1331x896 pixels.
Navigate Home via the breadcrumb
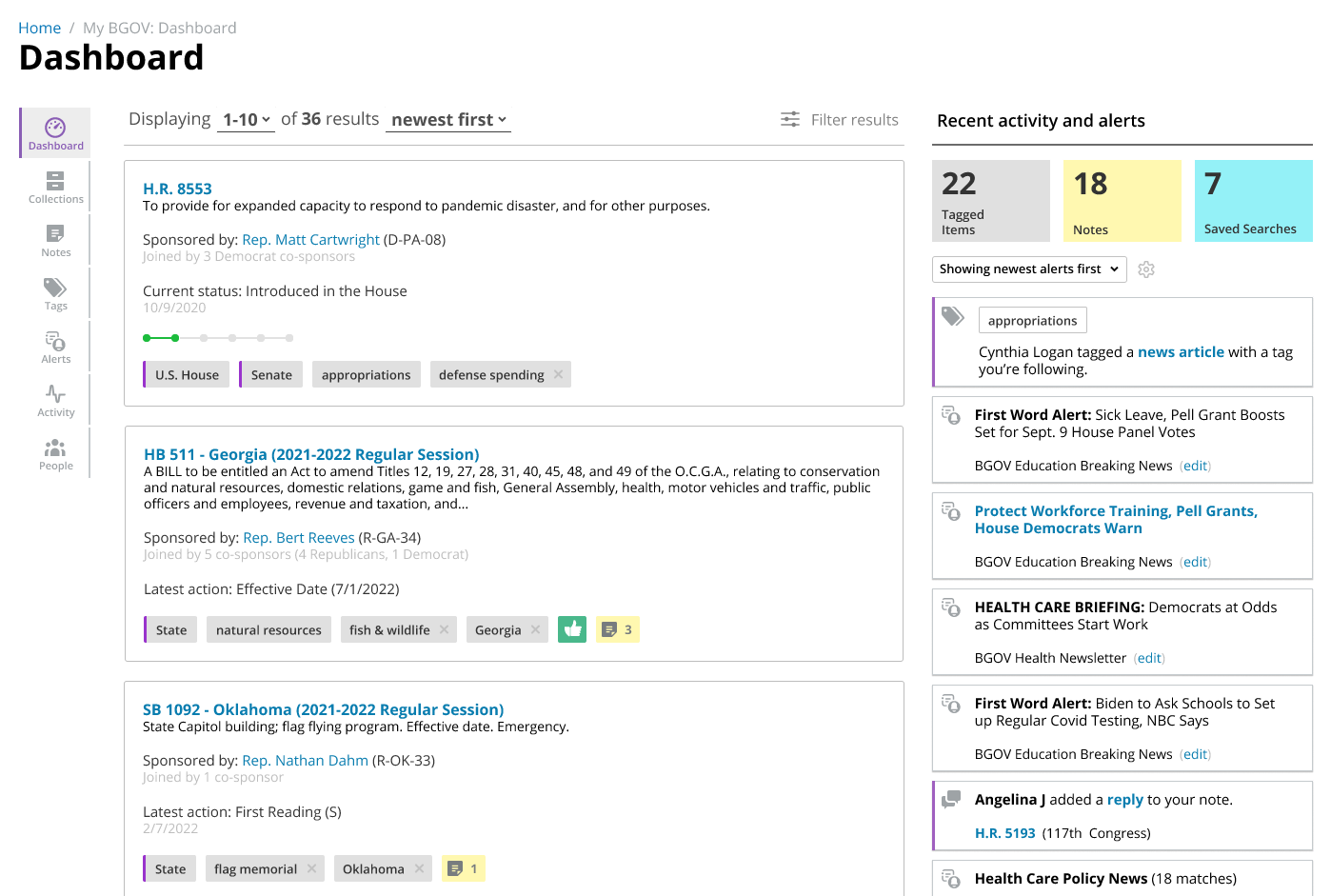click(x=39, y=28)
